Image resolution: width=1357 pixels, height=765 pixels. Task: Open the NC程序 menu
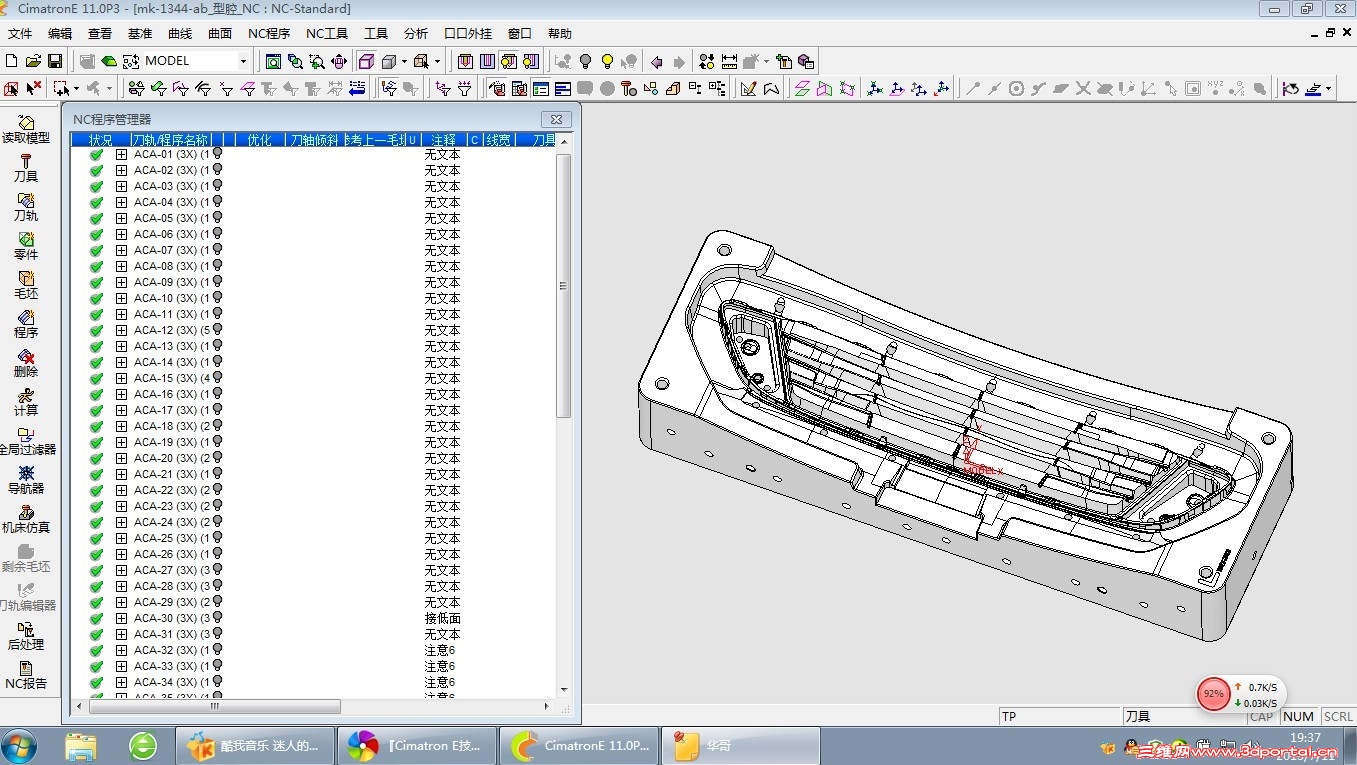coord(269,34)
